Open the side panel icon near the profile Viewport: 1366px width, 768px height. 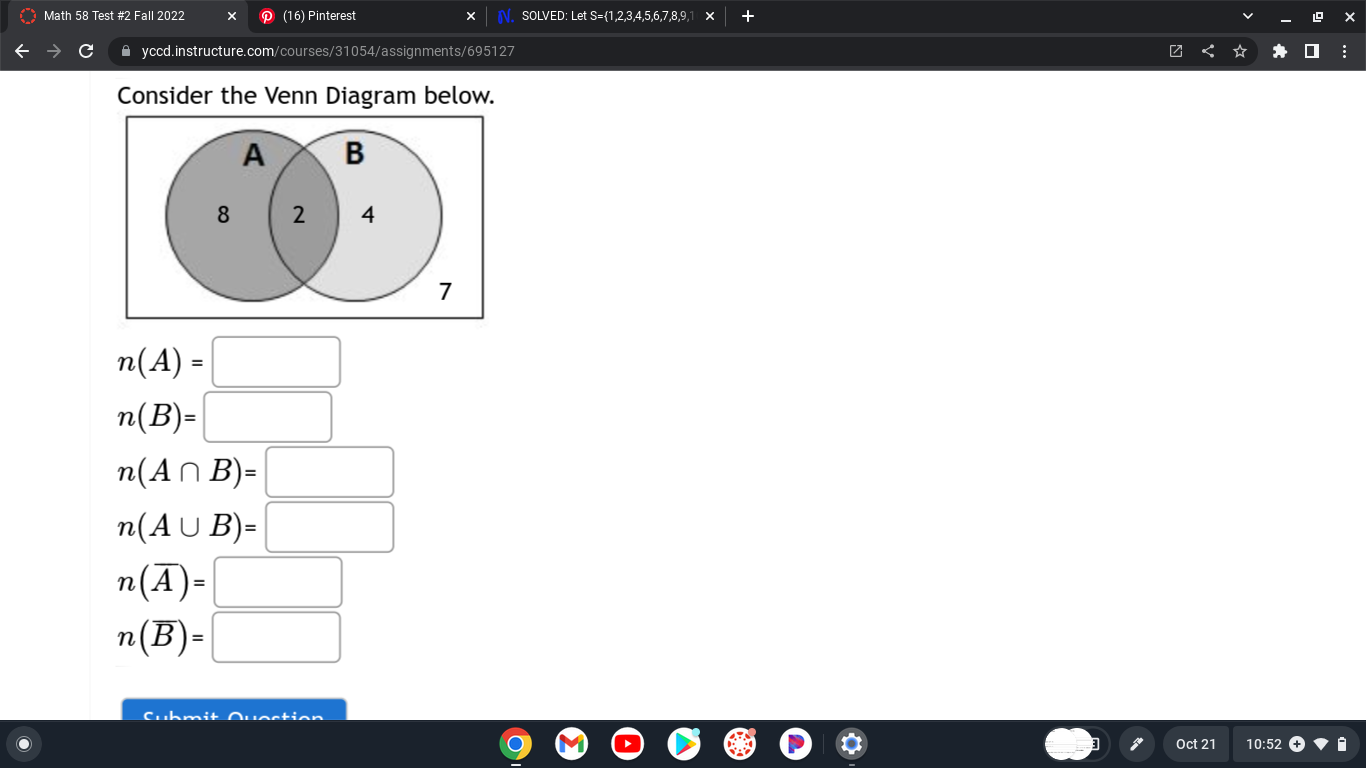[1311, 51]
